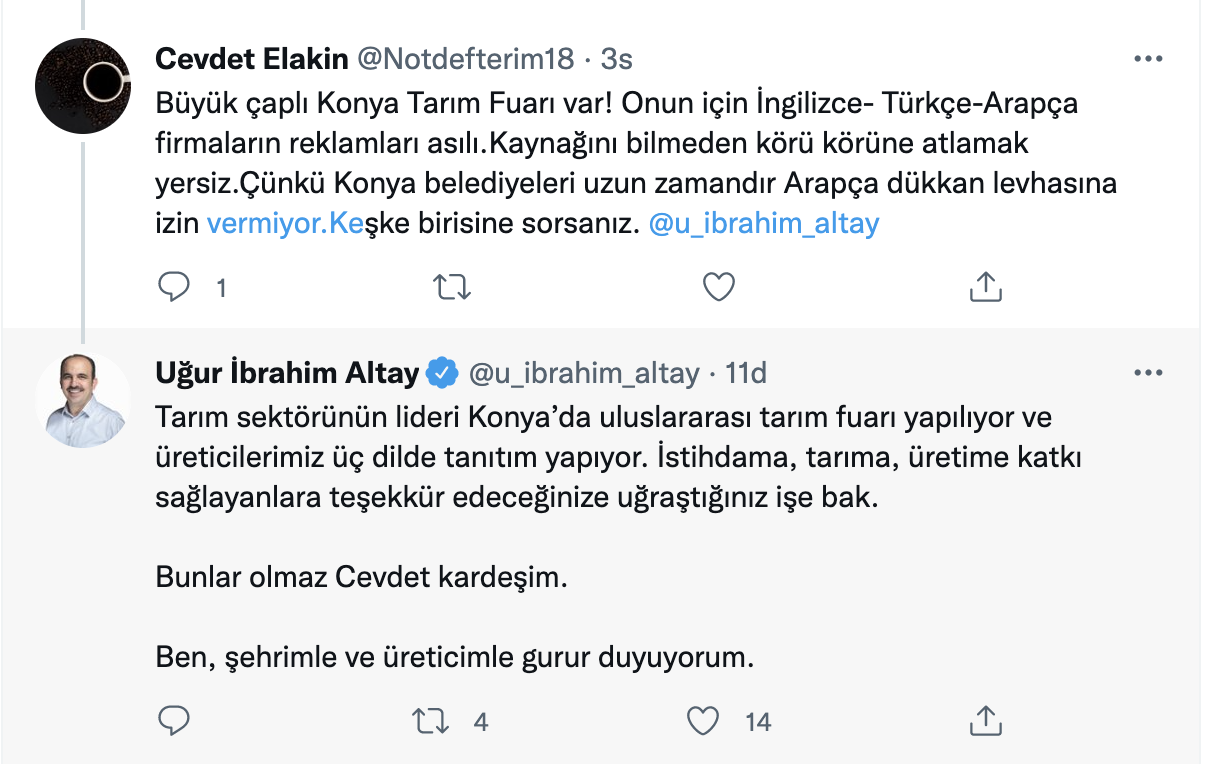View like count showing 14

coord(755,720)
